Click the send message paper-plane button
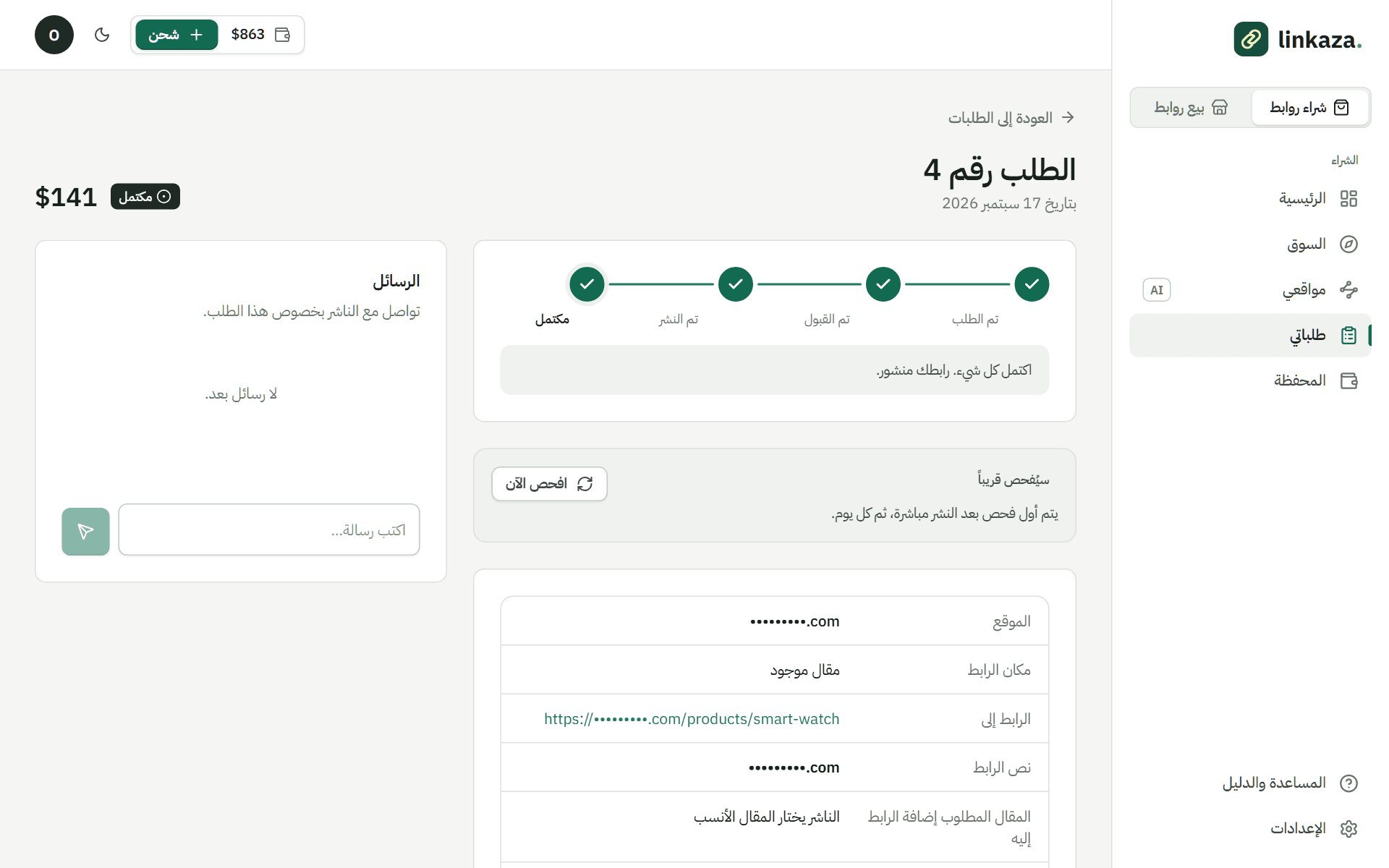Screen dimensions: 1389x868 point(85,532)
